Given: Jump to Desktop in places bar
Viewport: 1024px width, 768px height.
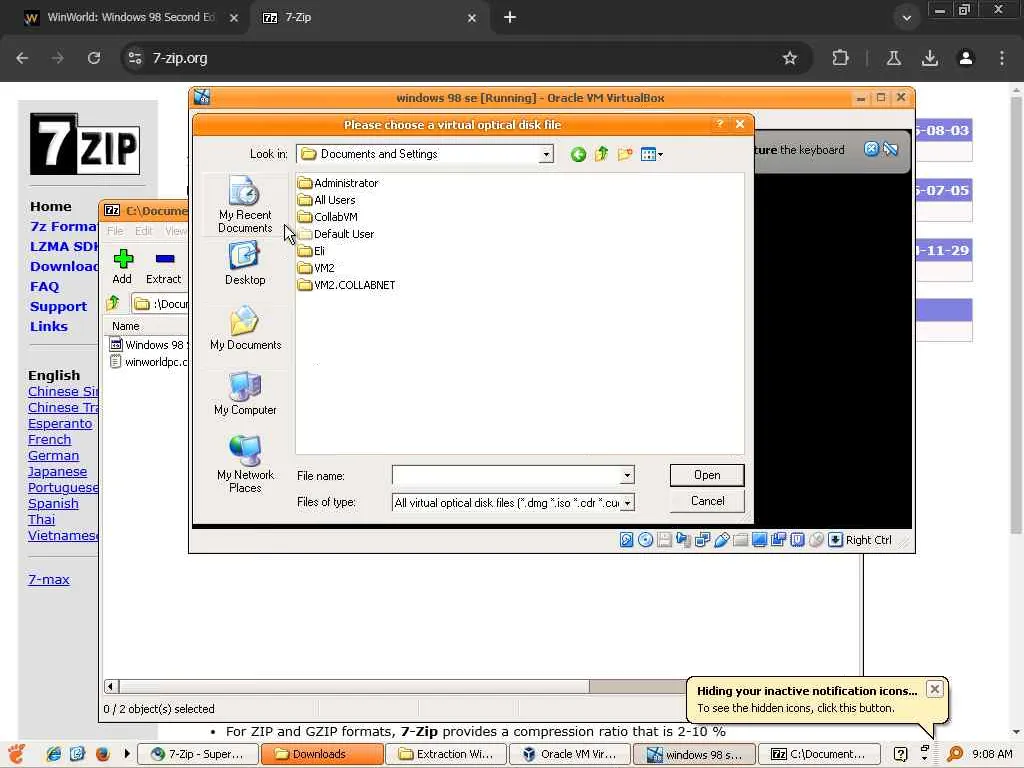Looking at the screenshot, I should pyautogui.click(x=245, y=263).
